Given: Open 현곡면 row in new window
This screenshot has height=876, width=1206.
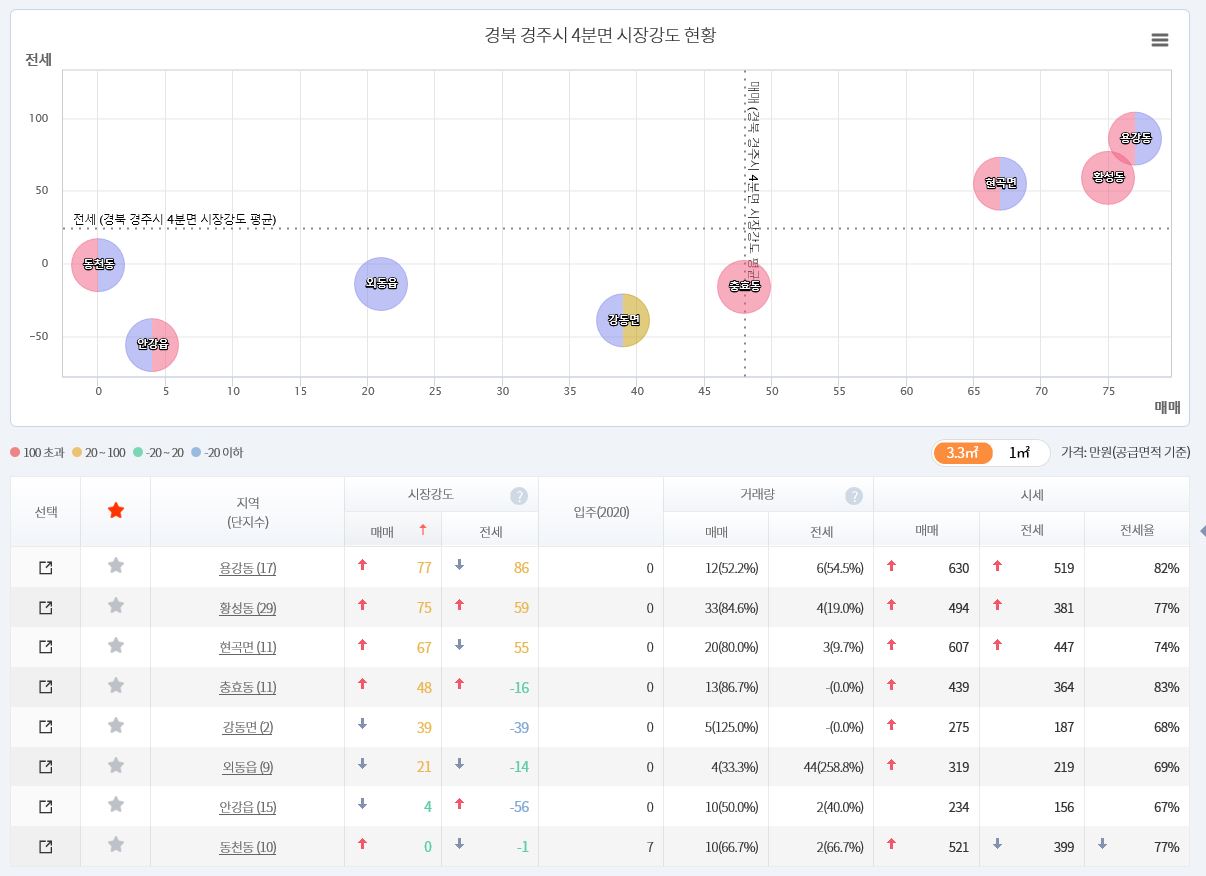Looking at the screenshot, I should [45, 647].
